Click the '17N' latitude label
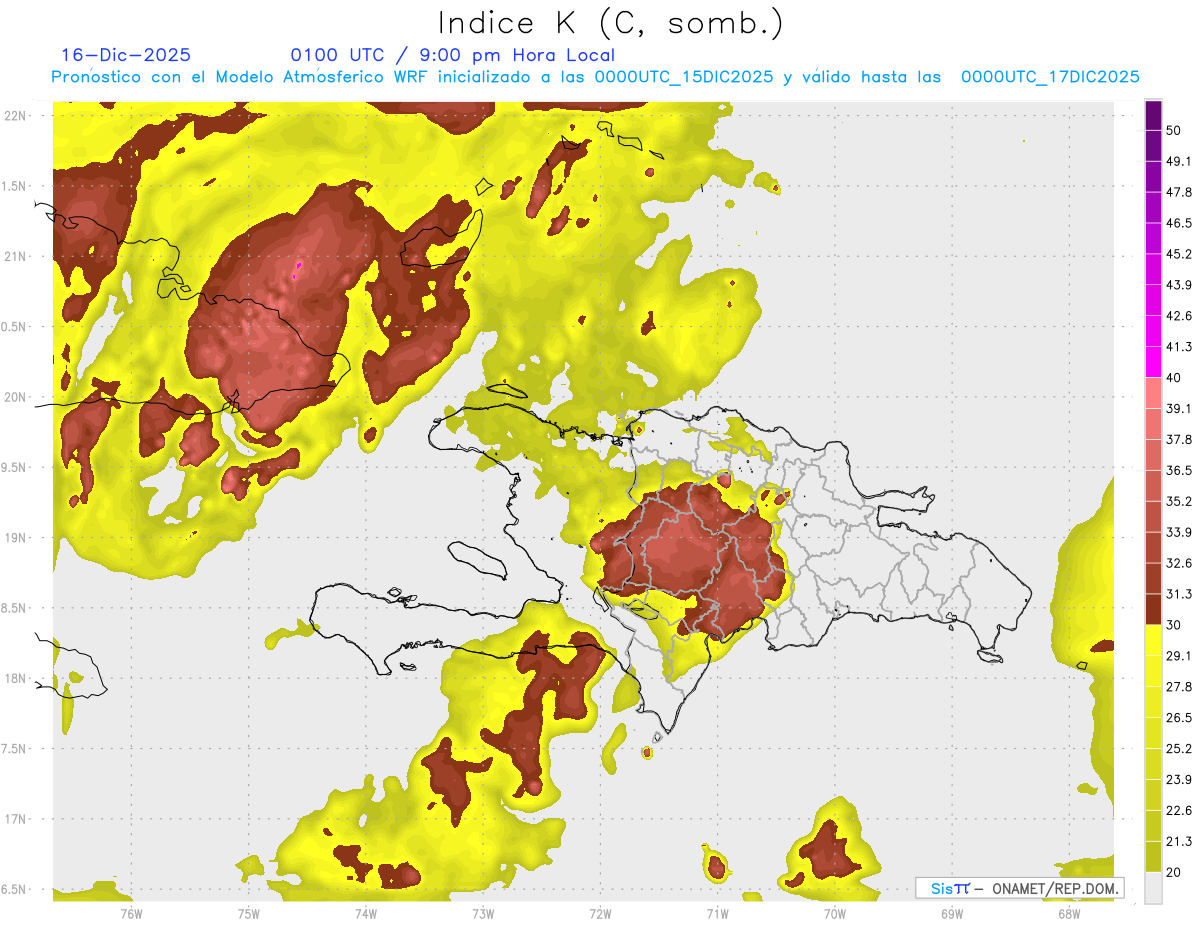 (x=16, y=819)
